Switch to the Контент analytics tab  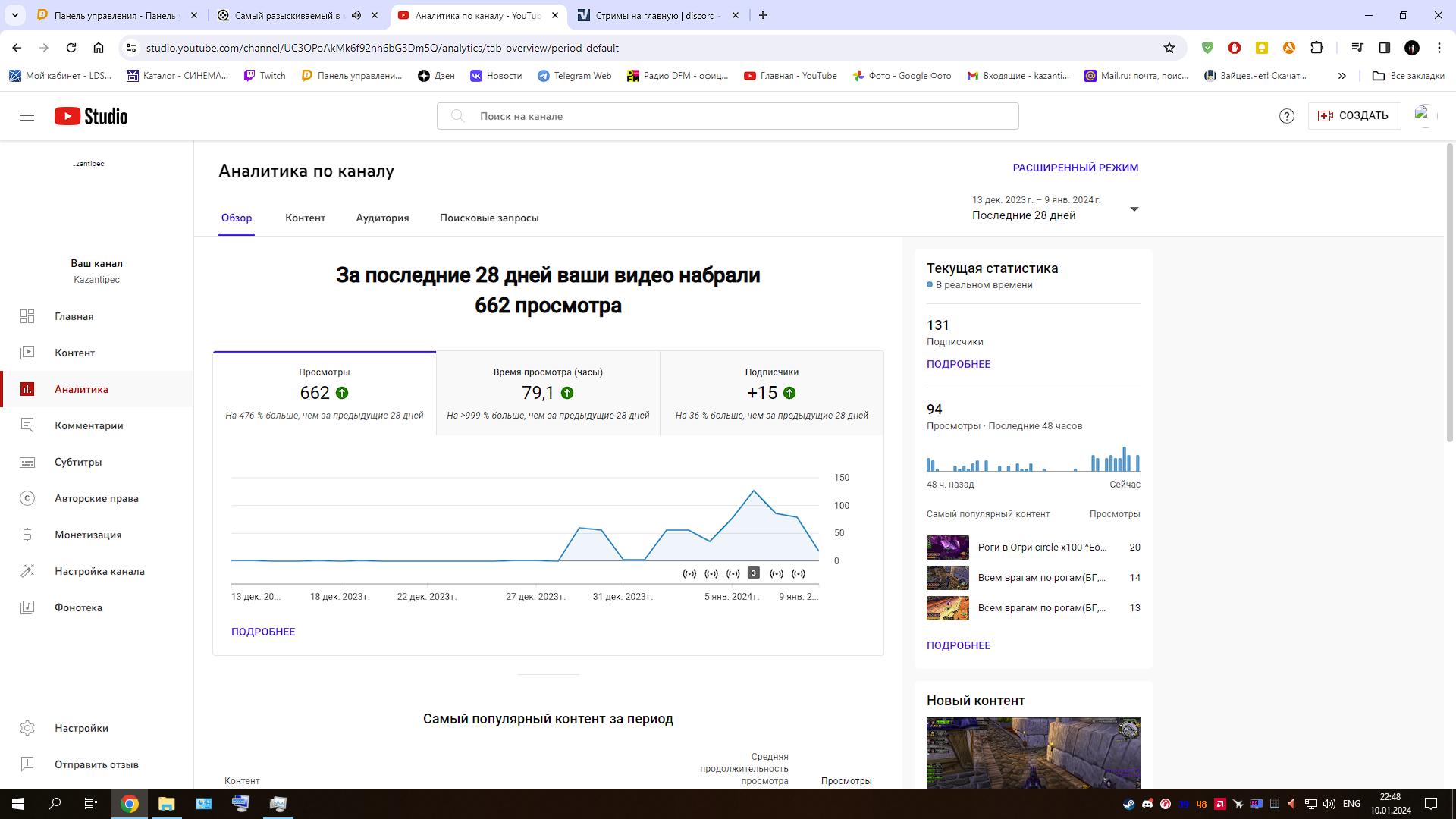[x=305, y=218]
